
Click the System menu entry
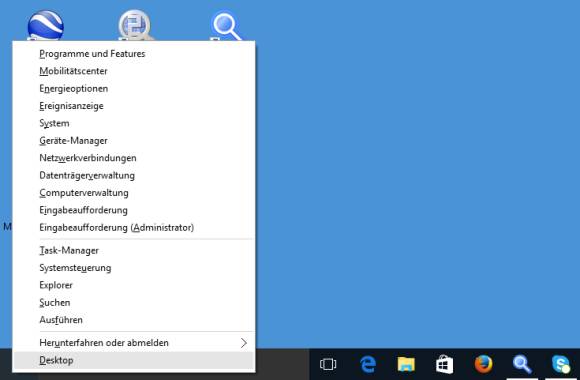(134, 123)
